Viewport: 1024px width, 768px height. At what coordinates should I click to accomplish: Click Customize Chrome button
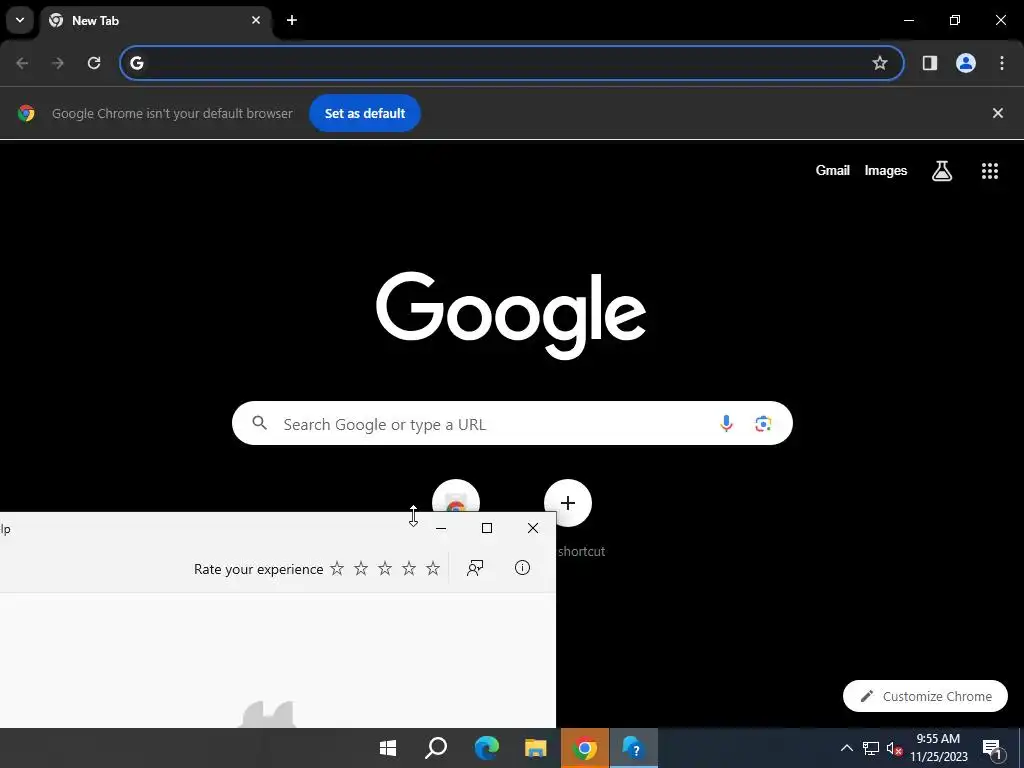pos(925,696)
